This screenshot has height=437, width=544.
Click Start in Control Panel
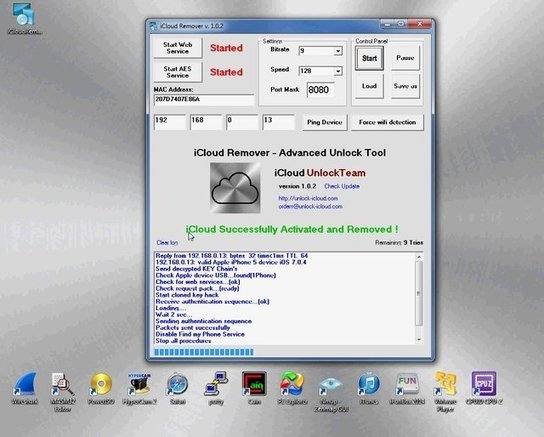coord(369,58)
